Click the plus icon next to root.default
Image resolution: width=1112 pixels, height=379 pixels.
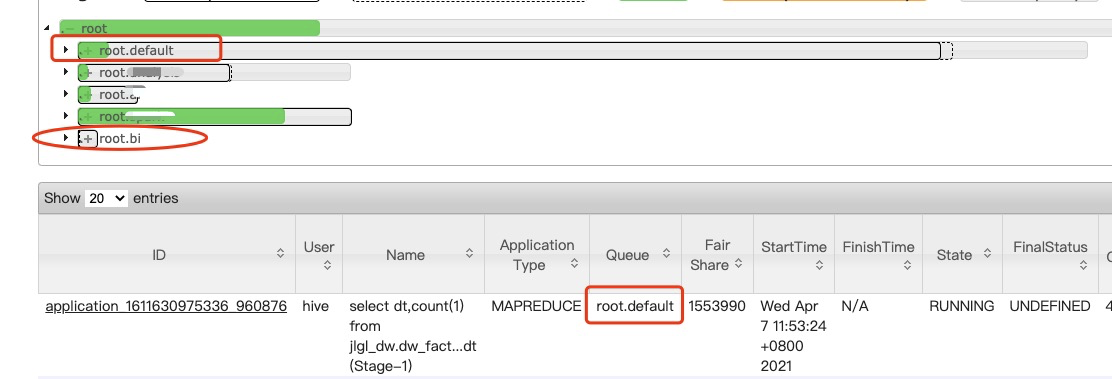88,51
